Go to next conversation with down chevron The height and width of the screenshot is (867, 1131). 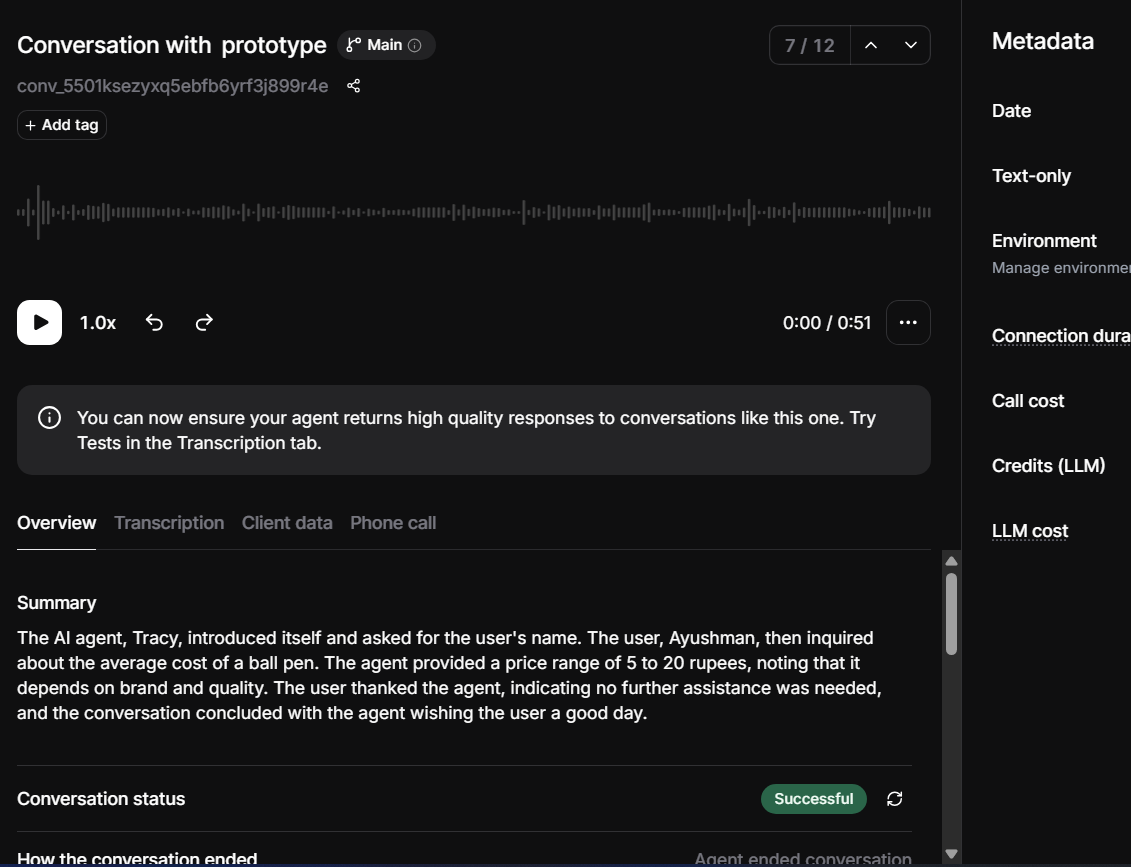pos(911,45)
